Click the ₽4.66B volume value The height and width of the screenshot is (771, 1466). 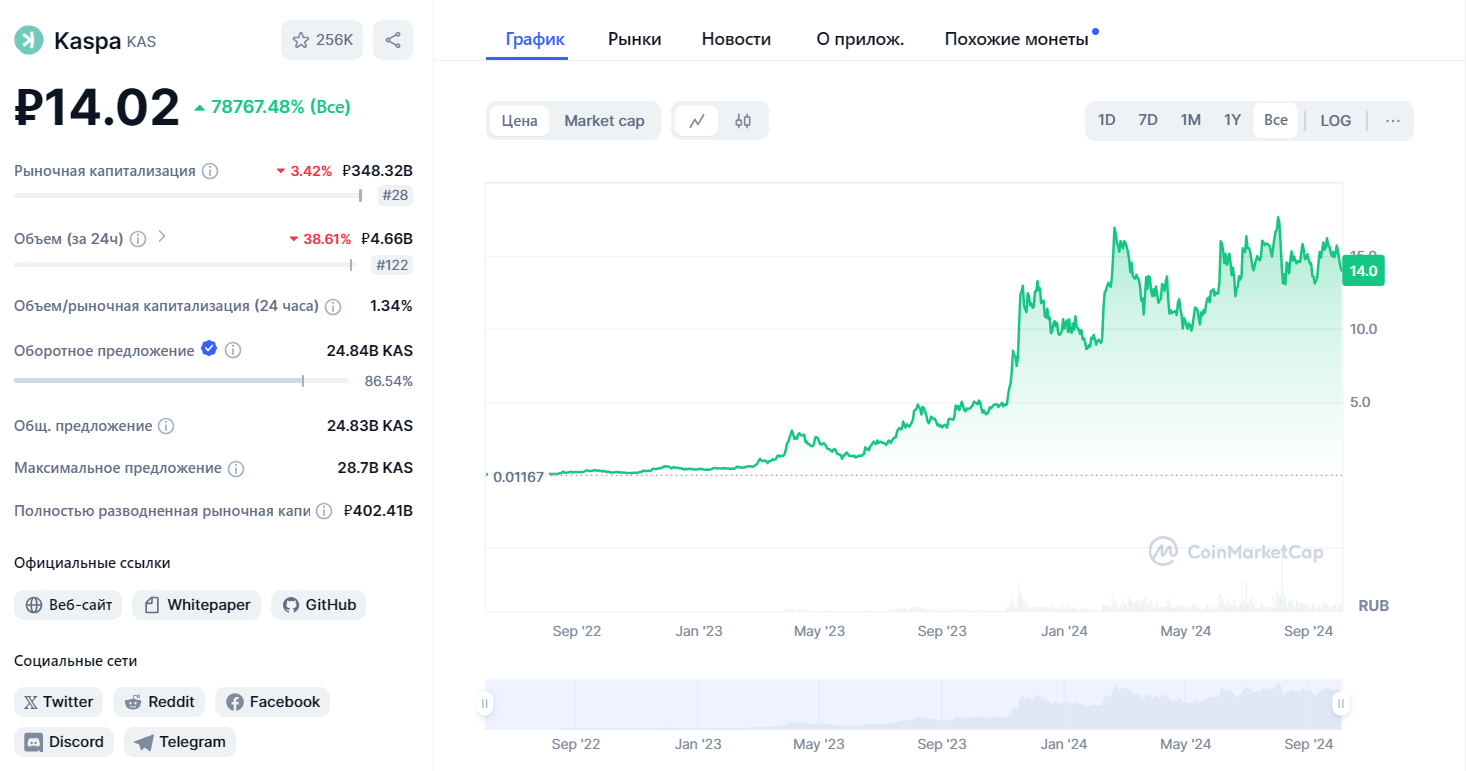click(386, 239)
